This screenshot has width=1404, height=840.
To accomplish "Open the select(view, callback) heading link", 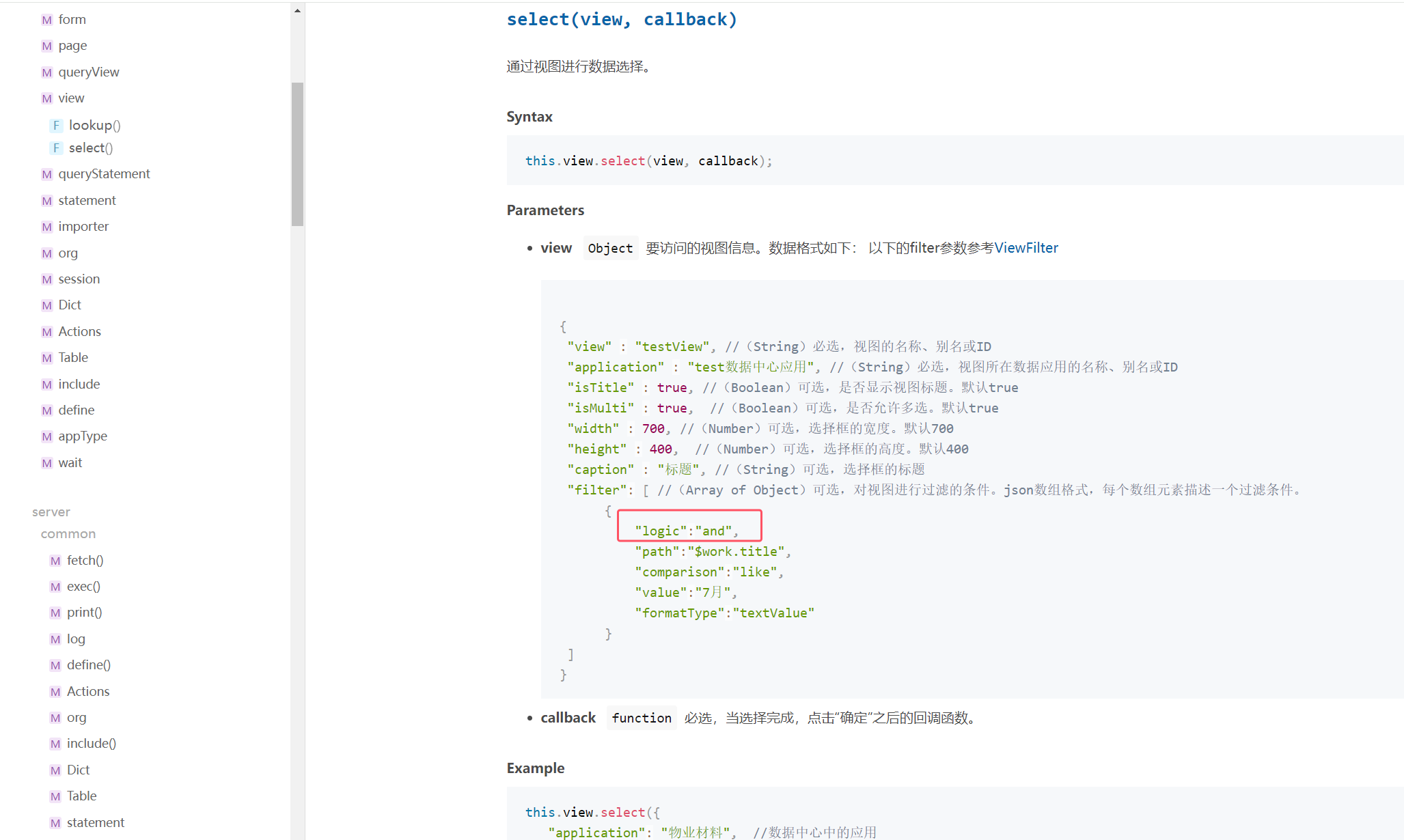I will tap(622, 19).
